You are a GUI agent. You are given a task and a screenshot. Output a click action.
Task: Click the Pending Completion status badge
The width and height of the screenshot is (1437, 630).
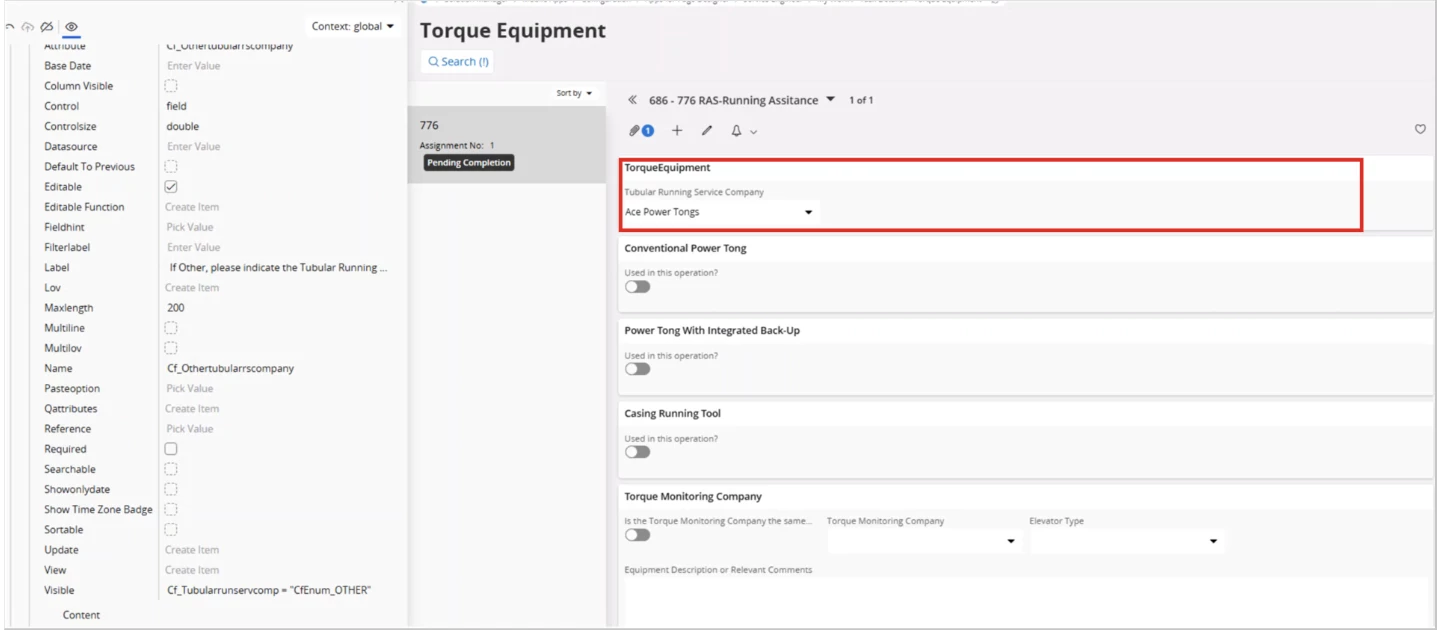468,162
